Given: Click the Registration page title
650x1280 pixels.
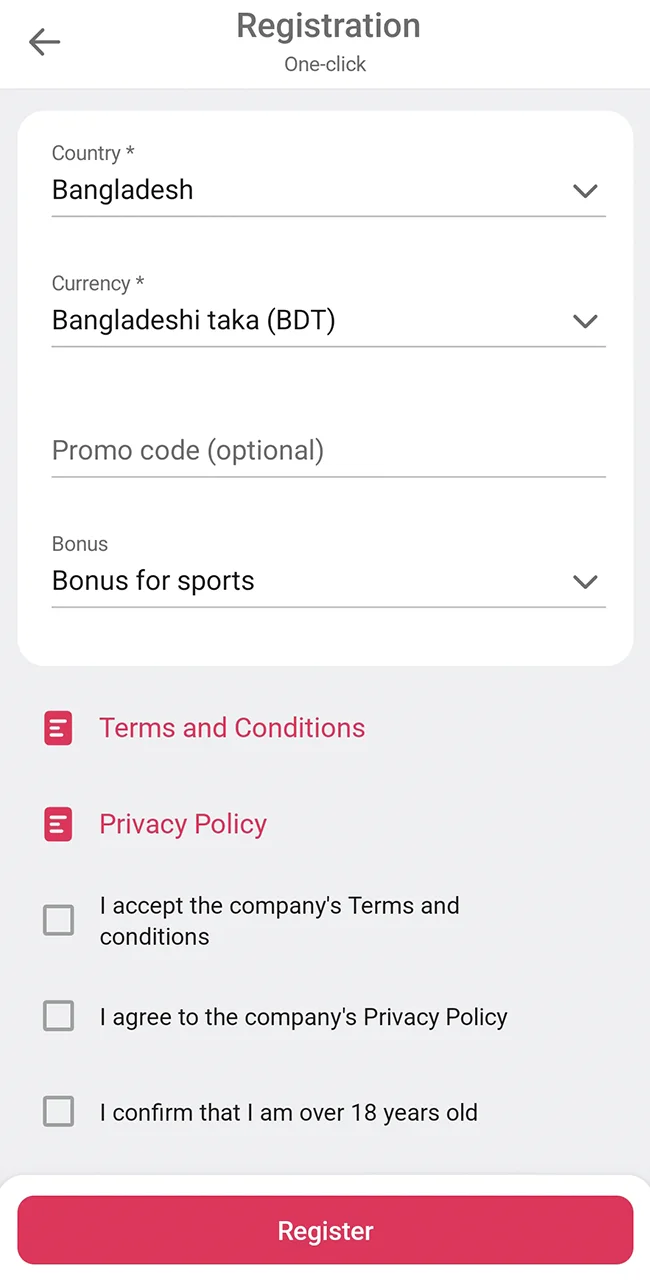Looking at the screenshot, I should (328, 26).
